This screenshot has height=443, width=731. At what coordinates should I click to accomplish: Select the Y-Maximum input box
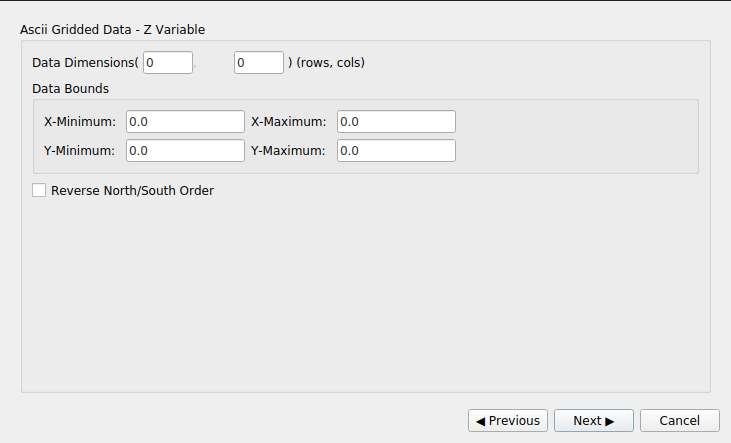coord(396,150)
